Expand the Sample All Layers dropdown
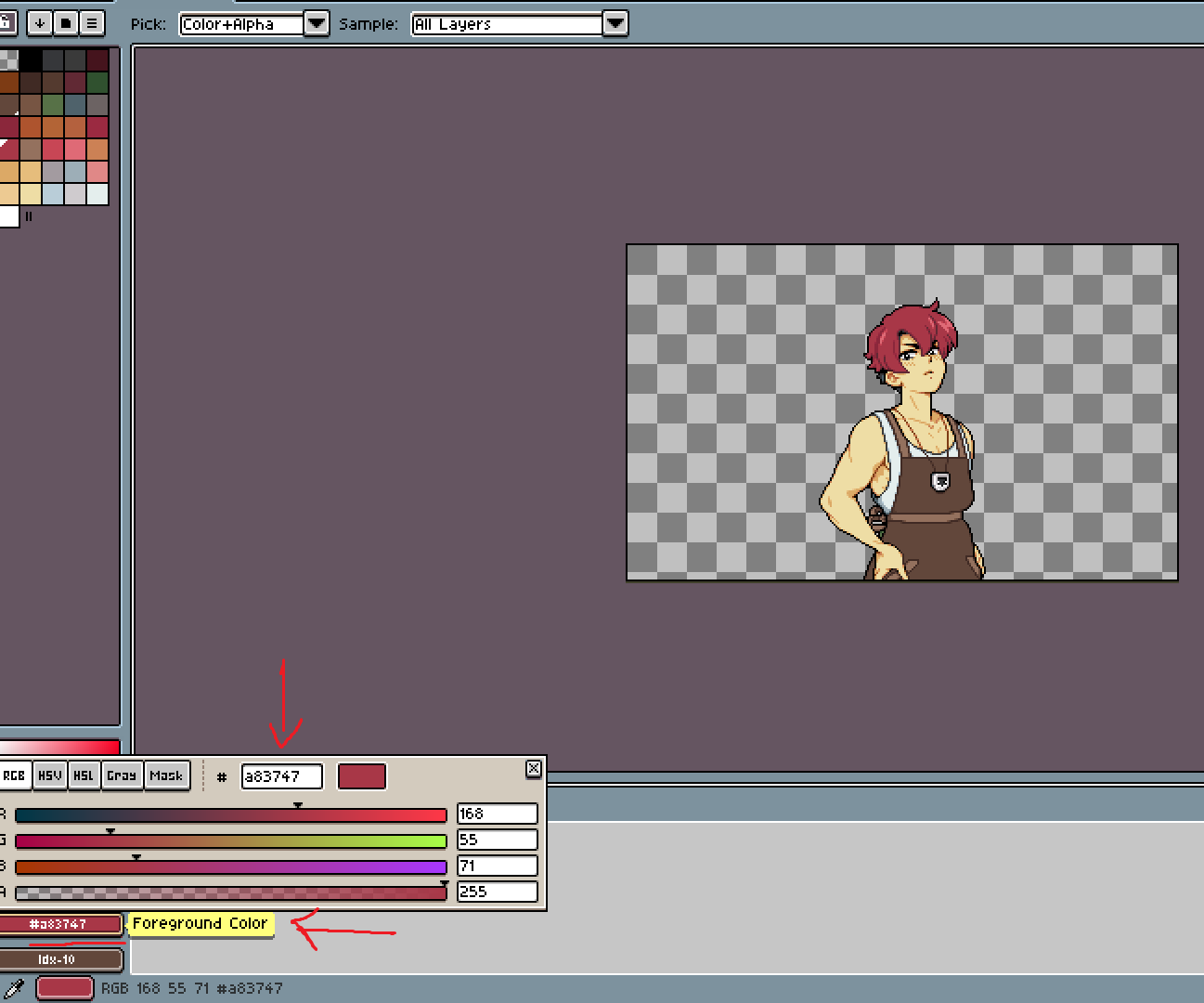 tap(615, 24)
